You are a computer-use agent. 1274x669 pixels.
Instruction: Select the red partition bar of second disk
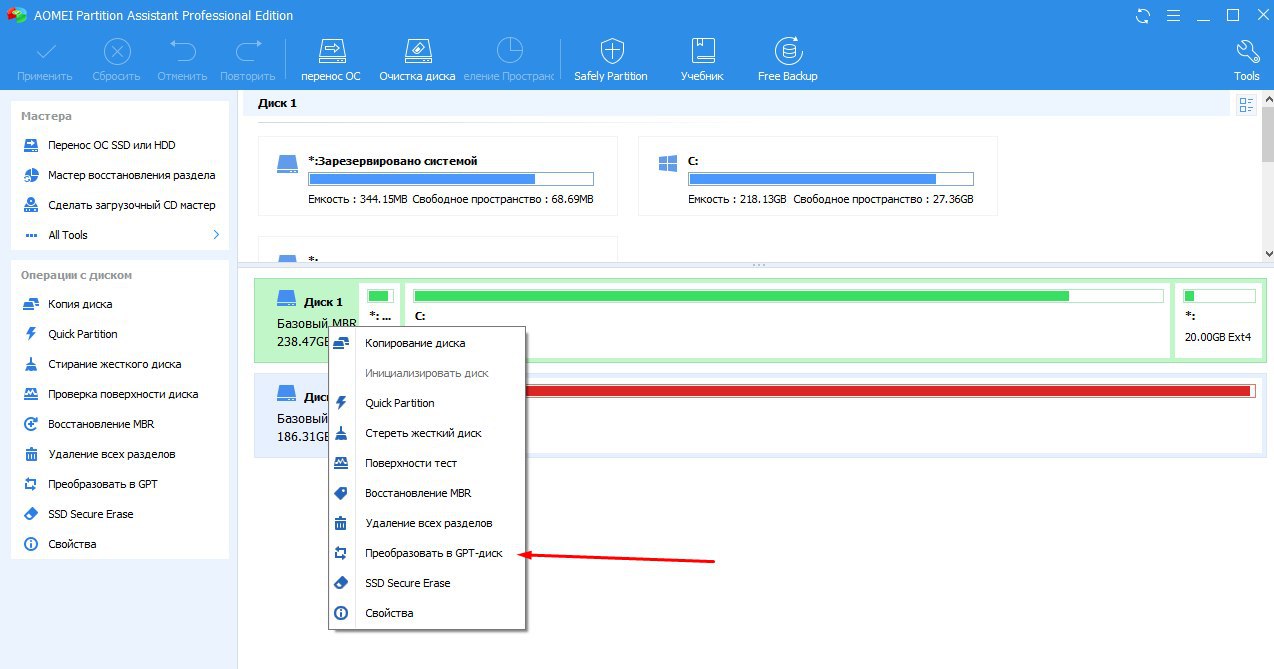pyautogui.click(x=890, y=391)
